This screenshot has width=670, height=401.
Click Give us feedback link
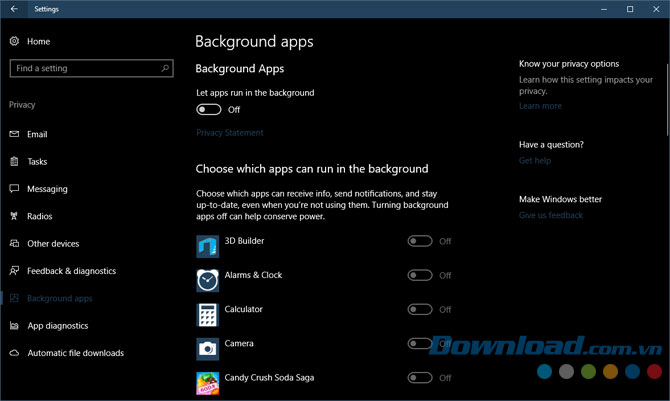click(551, 215)
